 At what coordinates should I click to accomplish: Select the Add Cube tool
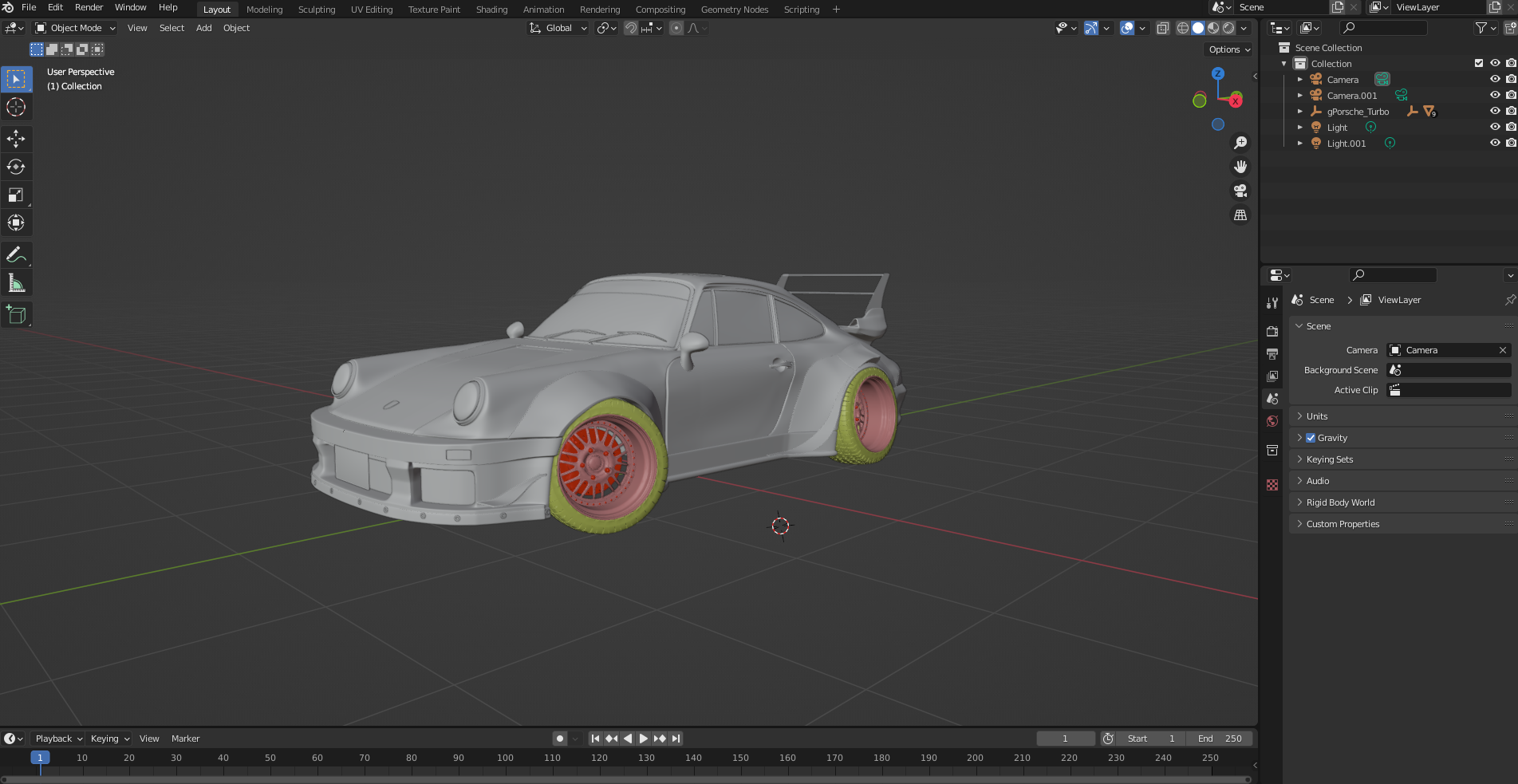click(16, 314)
